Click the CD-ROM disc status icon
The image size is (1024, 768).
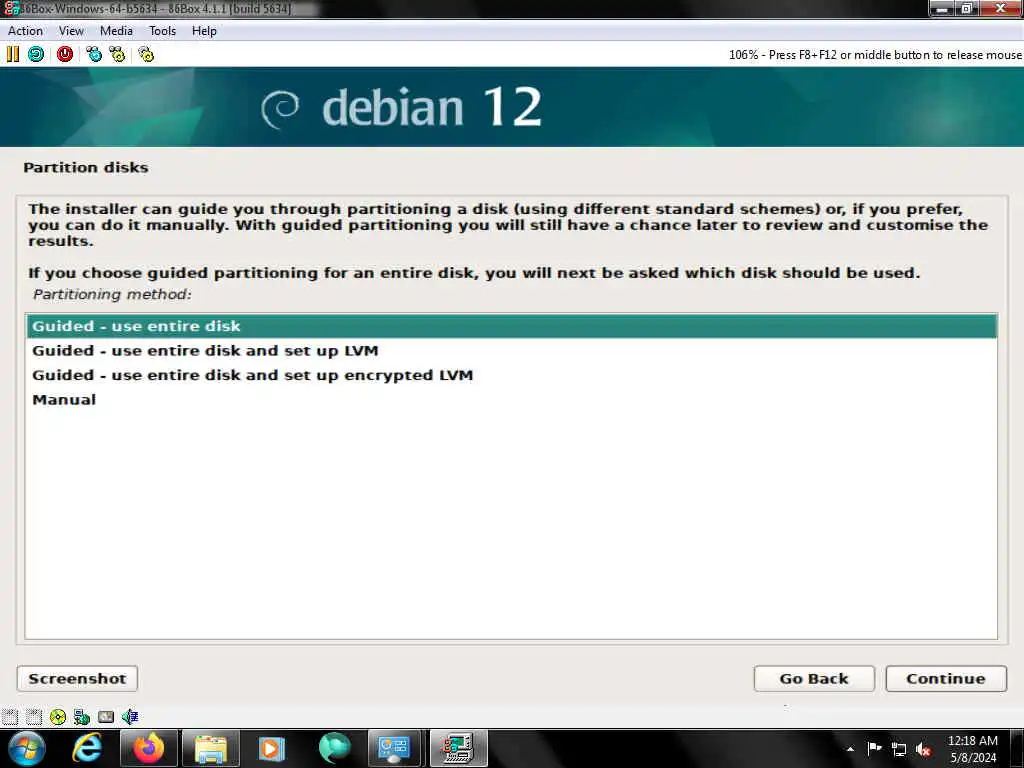point(57,717)
